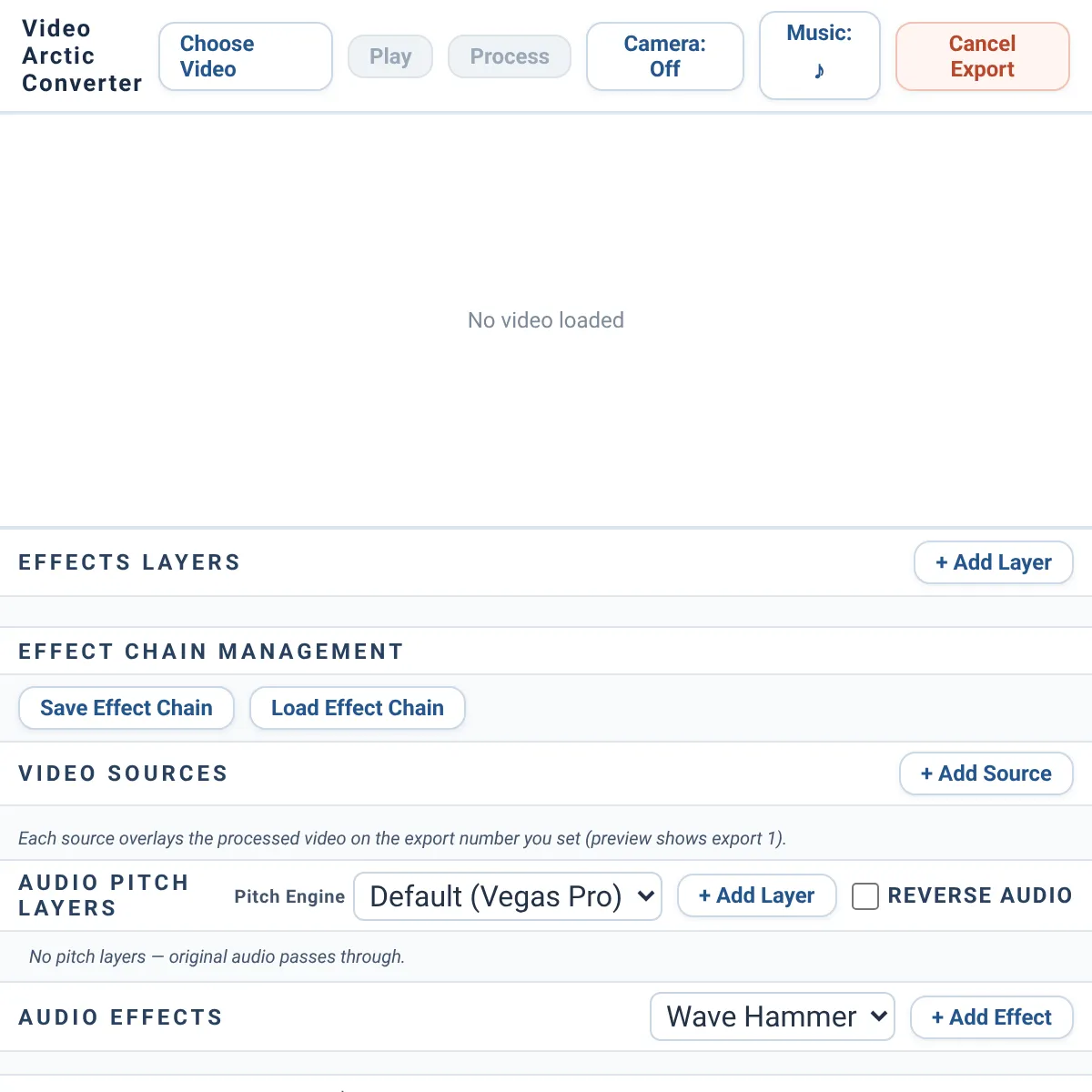Open the Pitch Engine dropdown
The image size is (1092, 1092).
pyautogui.click(x=508, y=896)
